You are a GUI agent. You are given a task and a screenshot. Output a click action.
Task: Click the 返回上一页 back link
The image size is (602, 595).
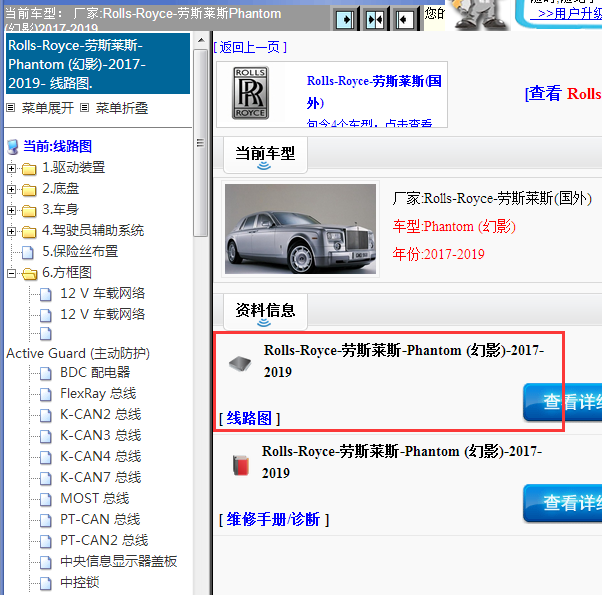250,47
